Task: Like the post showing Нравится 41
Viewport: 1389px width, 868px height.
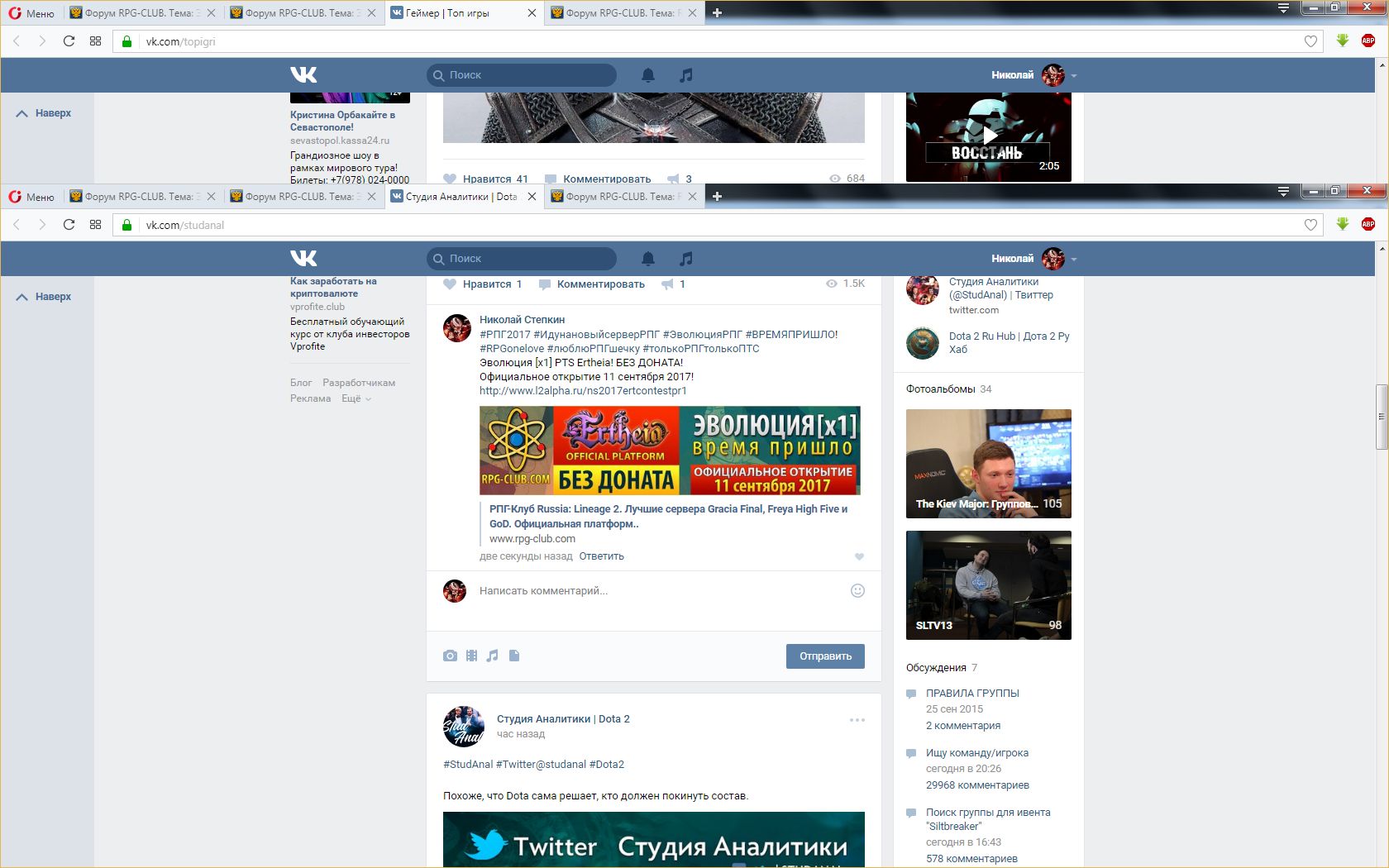Action: [485, 179]
